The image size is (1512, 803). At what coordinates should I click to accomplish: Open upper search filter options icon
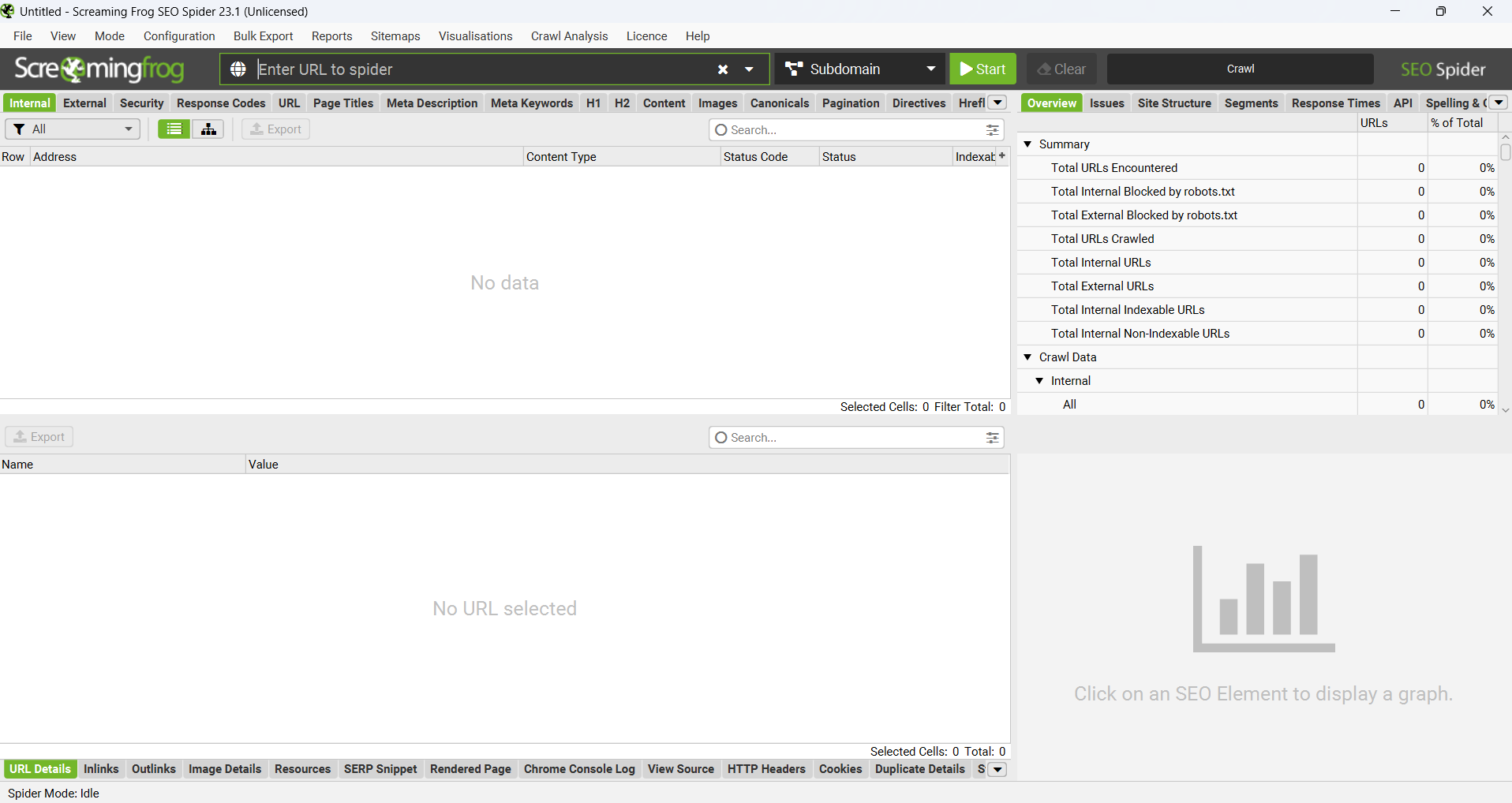point(992,130)
